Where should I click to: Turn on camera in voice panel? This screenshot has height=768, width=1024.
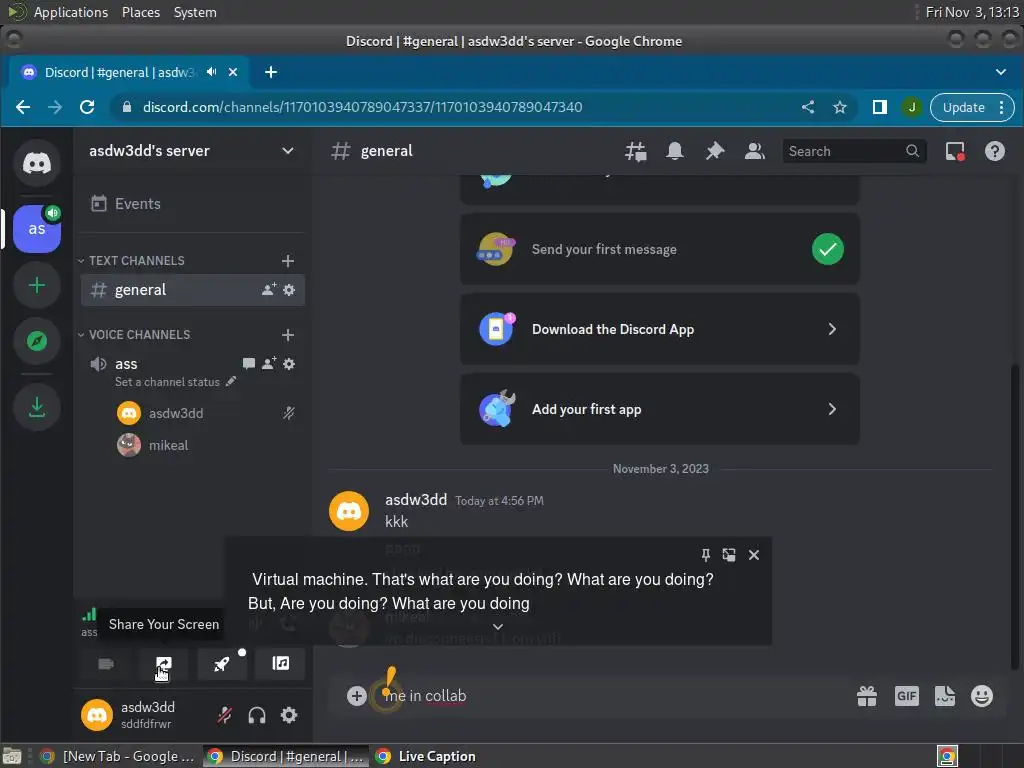106,664
